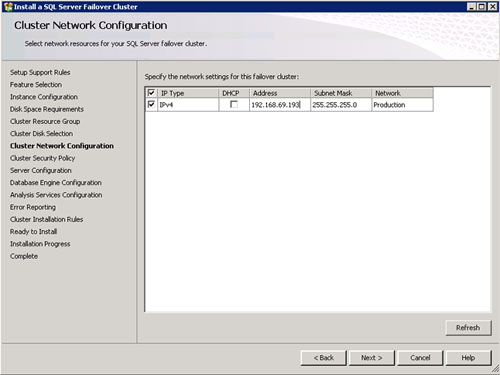
Task: Grab the window resize grip corner
Action: click(x=495, y=369)
